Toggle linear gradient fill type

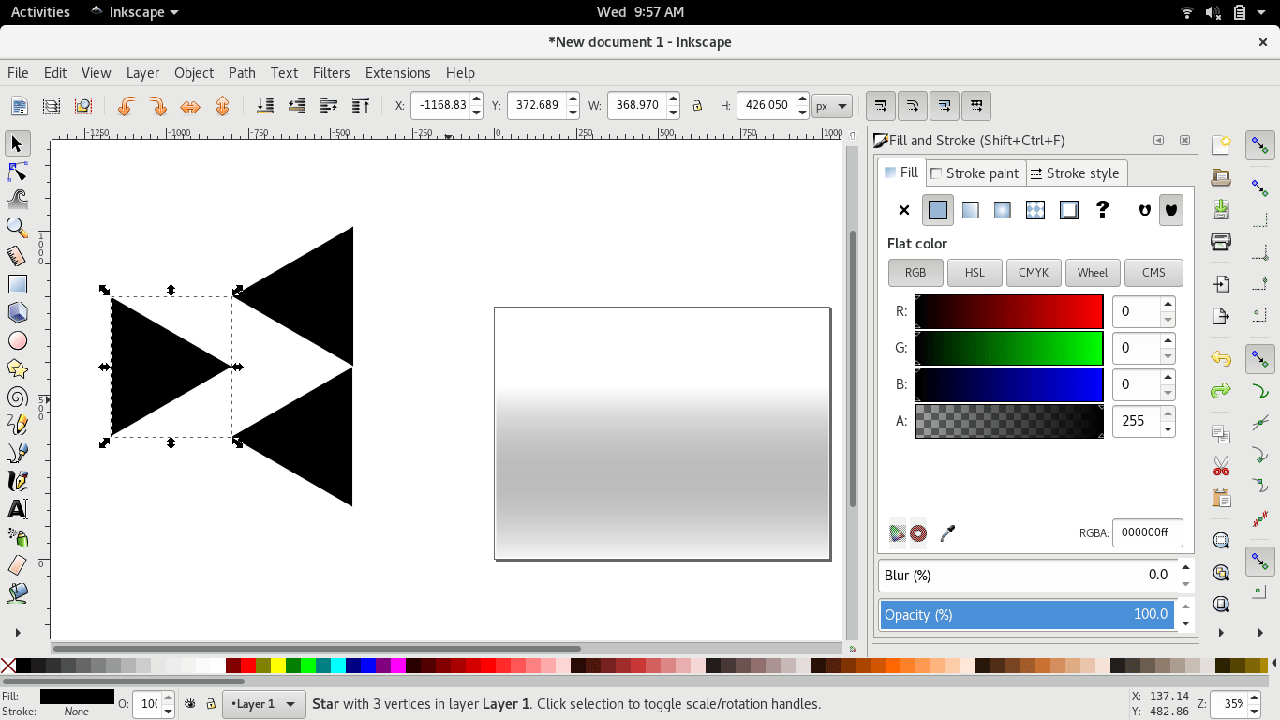pos(970,210)
